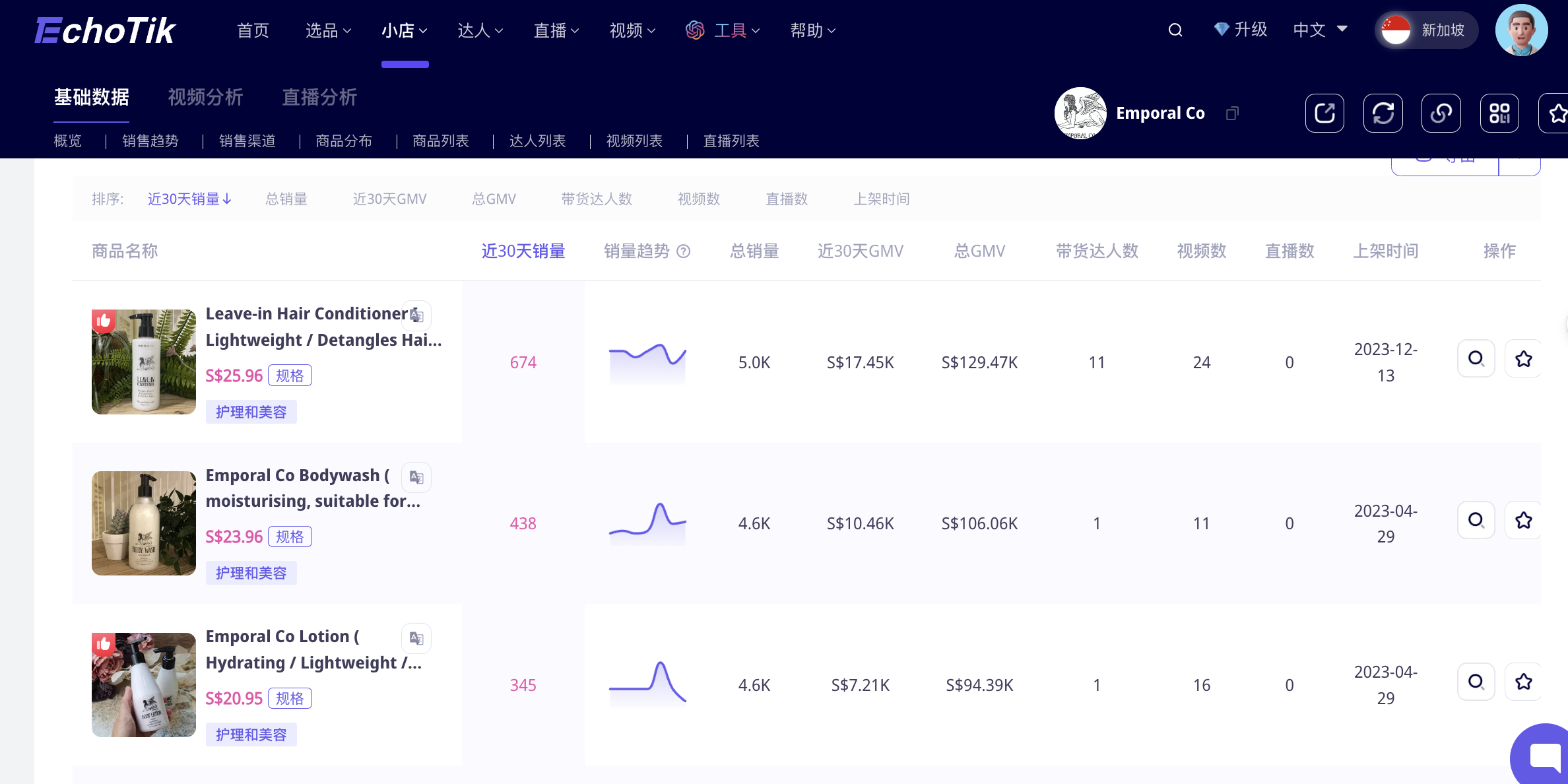
Task: Click the product thumbnail for Emporal Co Lotion
Action: (143, 684)
